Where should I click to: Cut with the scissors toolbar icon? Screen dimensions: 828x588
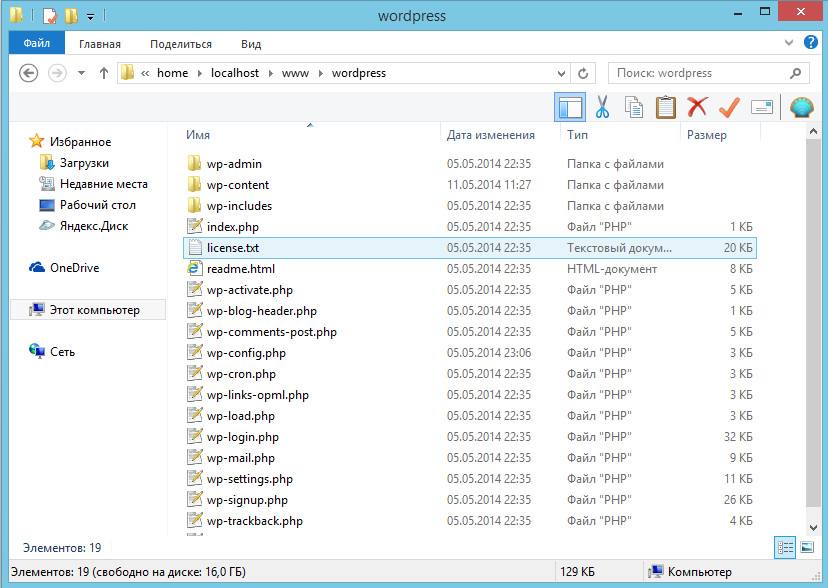(x=602, y=107)
